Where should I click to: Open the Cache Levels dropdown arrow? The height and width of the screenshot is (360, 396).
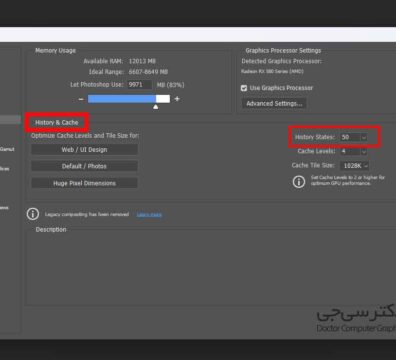[364, 152]
